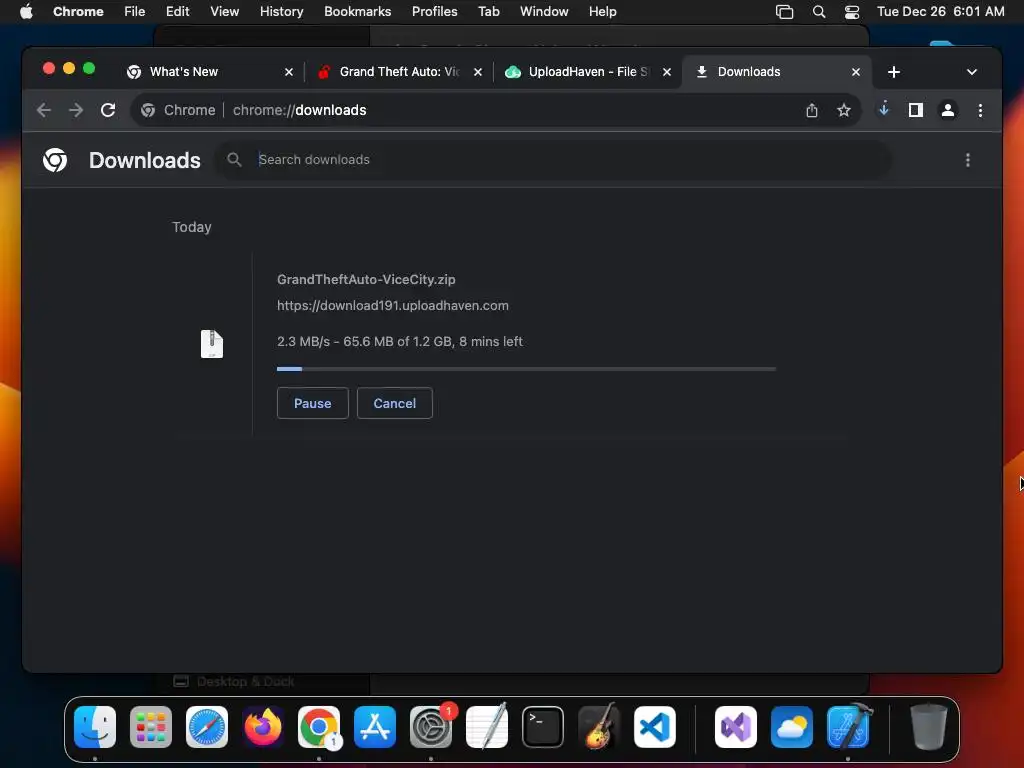Click the zip file icon in downloads list
Viewport: 1024px width, 768px height.
pos(212,344)
